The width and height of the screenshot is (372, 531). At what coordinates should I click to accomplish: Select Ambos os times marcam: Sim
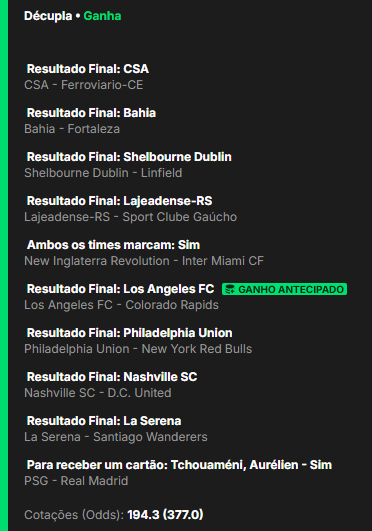113,245
